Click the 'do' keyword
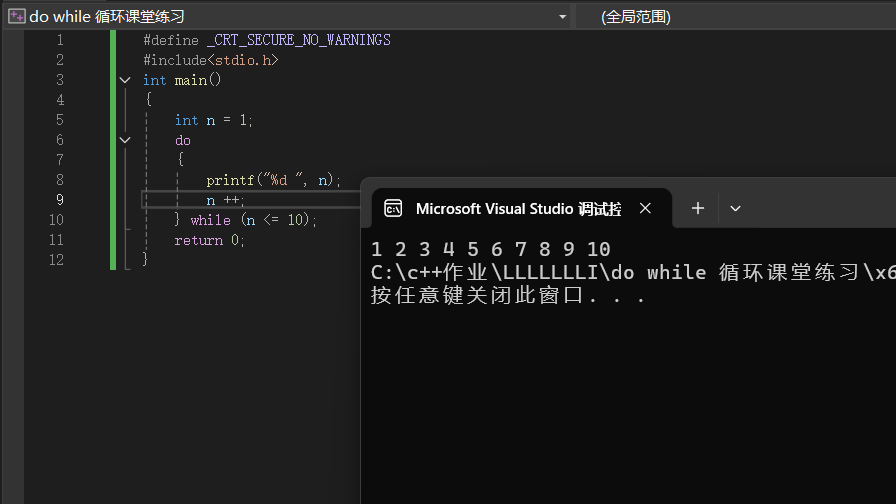The height and width of the screenshot is (504, 896). (x=183, y=140)
